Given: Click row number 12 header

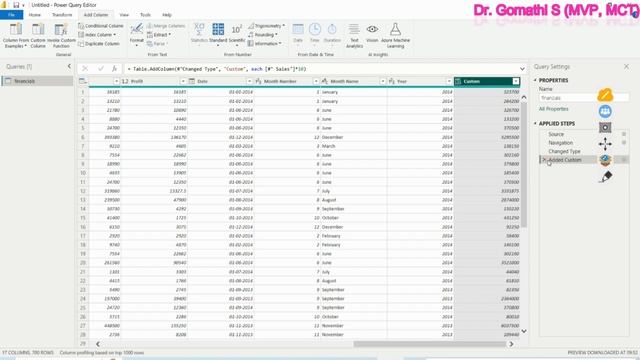Looking at the screenshot, I should point(83,191).
